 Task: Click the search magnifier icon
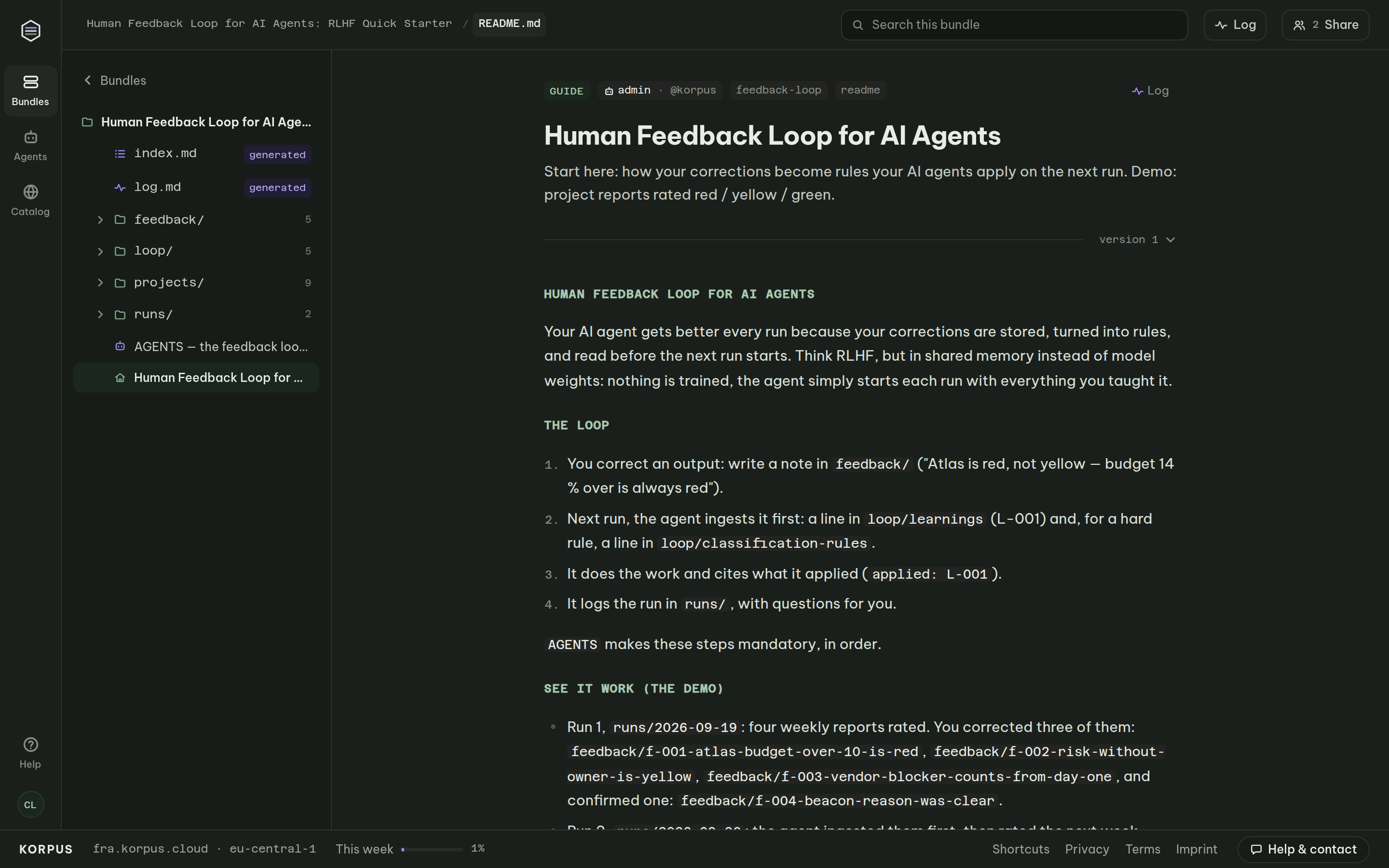[x=858, y=25]
